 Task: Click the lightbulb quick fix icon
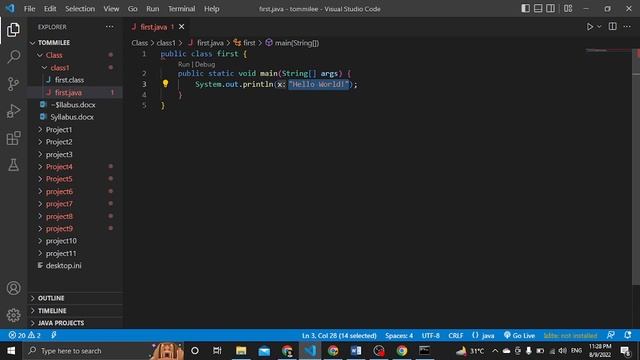(x=165, y=84)
